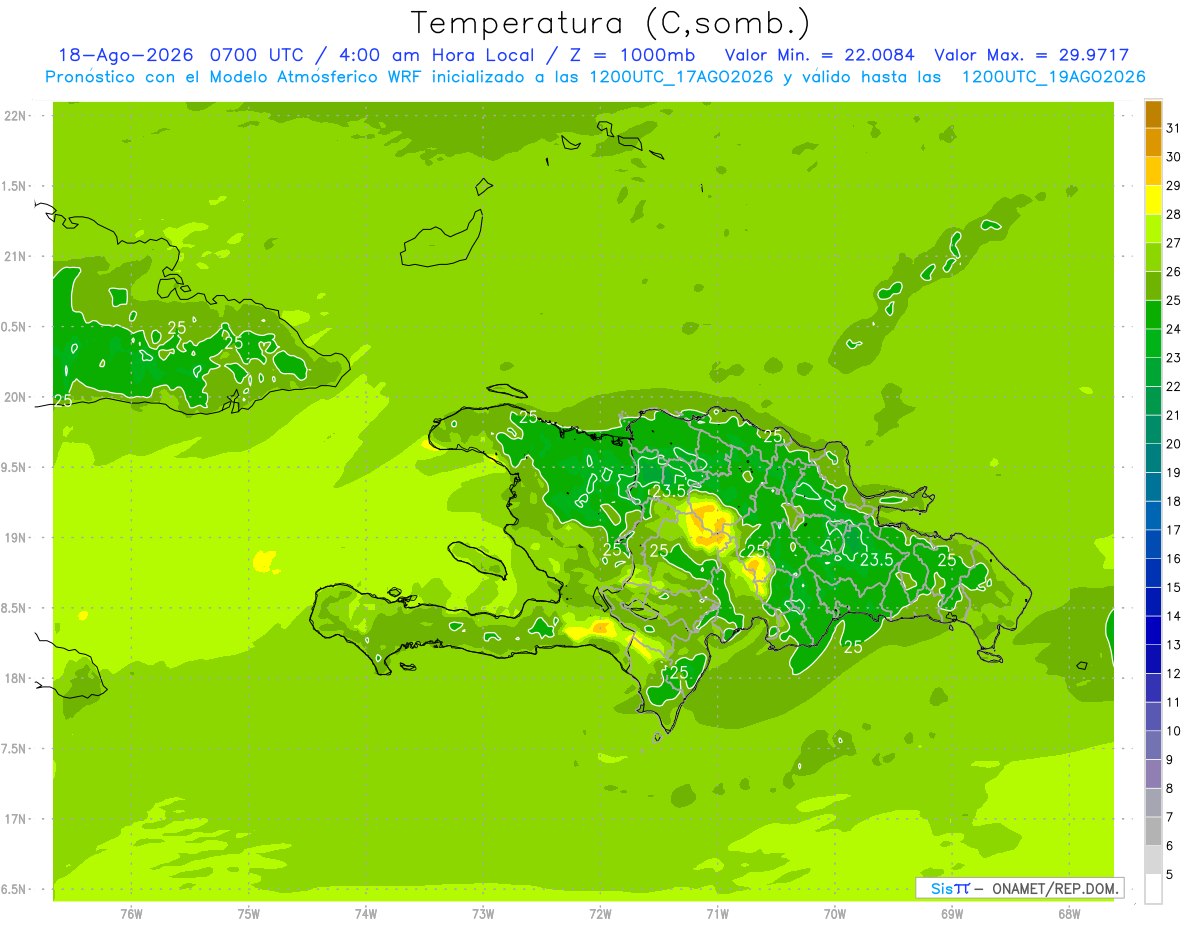The width and height of the screenshot is (1200, 927).
Task: Click the legend value "29"
Action: (1173, 186)
